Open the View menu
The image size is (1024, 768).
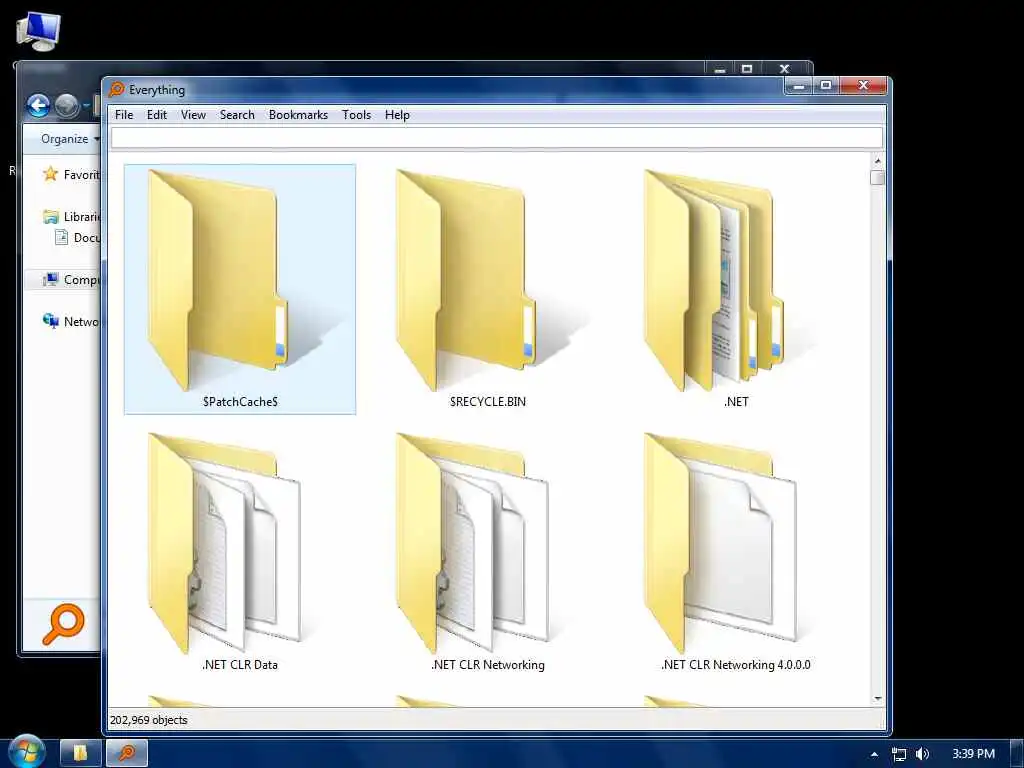(193, 115)
